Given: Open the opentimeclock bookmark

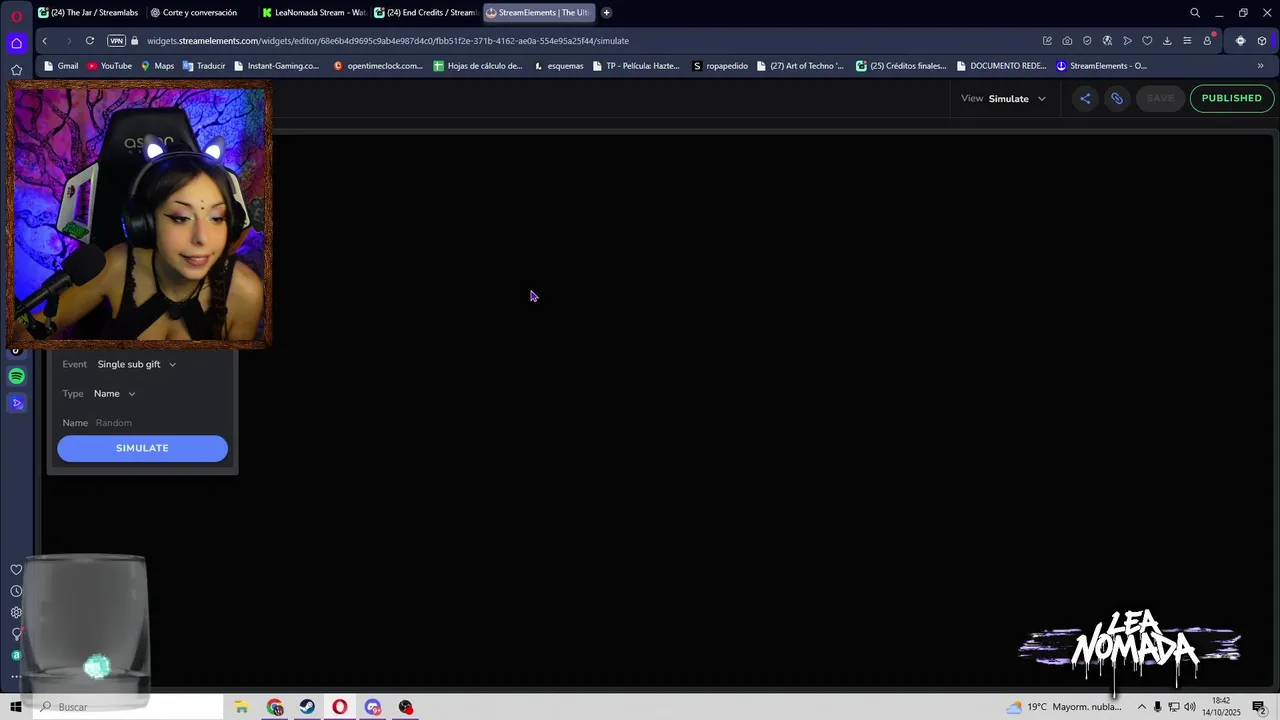Looking at the screenshot, I should (x=378, y=66).
